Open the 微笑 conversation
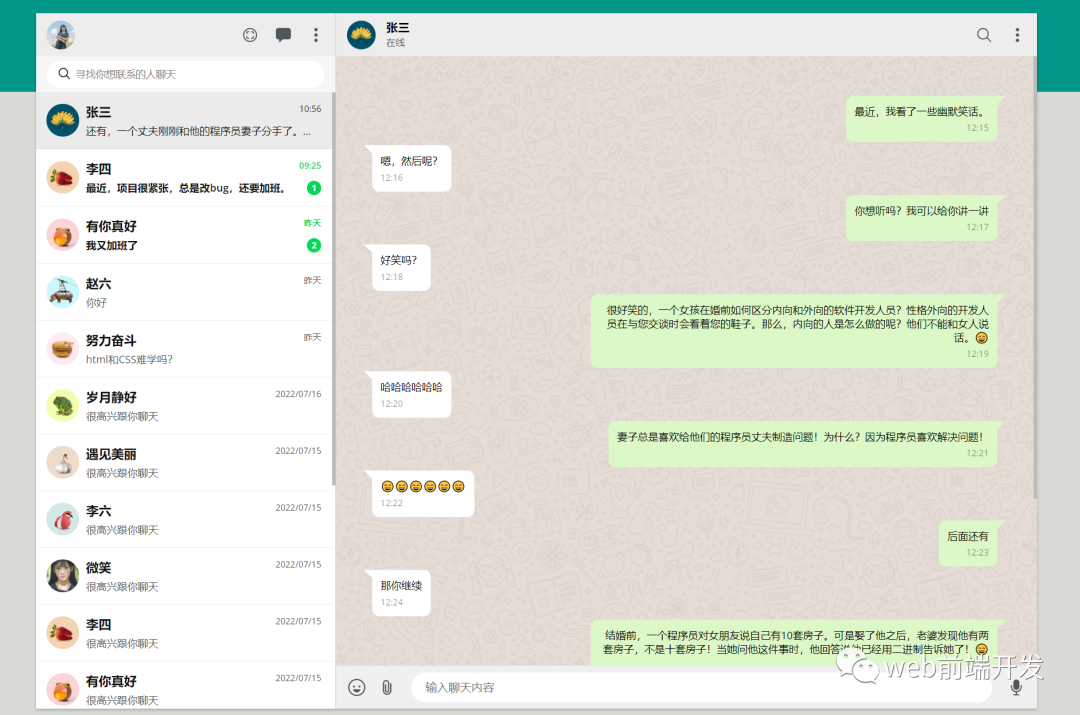1080x715 pixels. pyautogui.click(x=185, y=577)
